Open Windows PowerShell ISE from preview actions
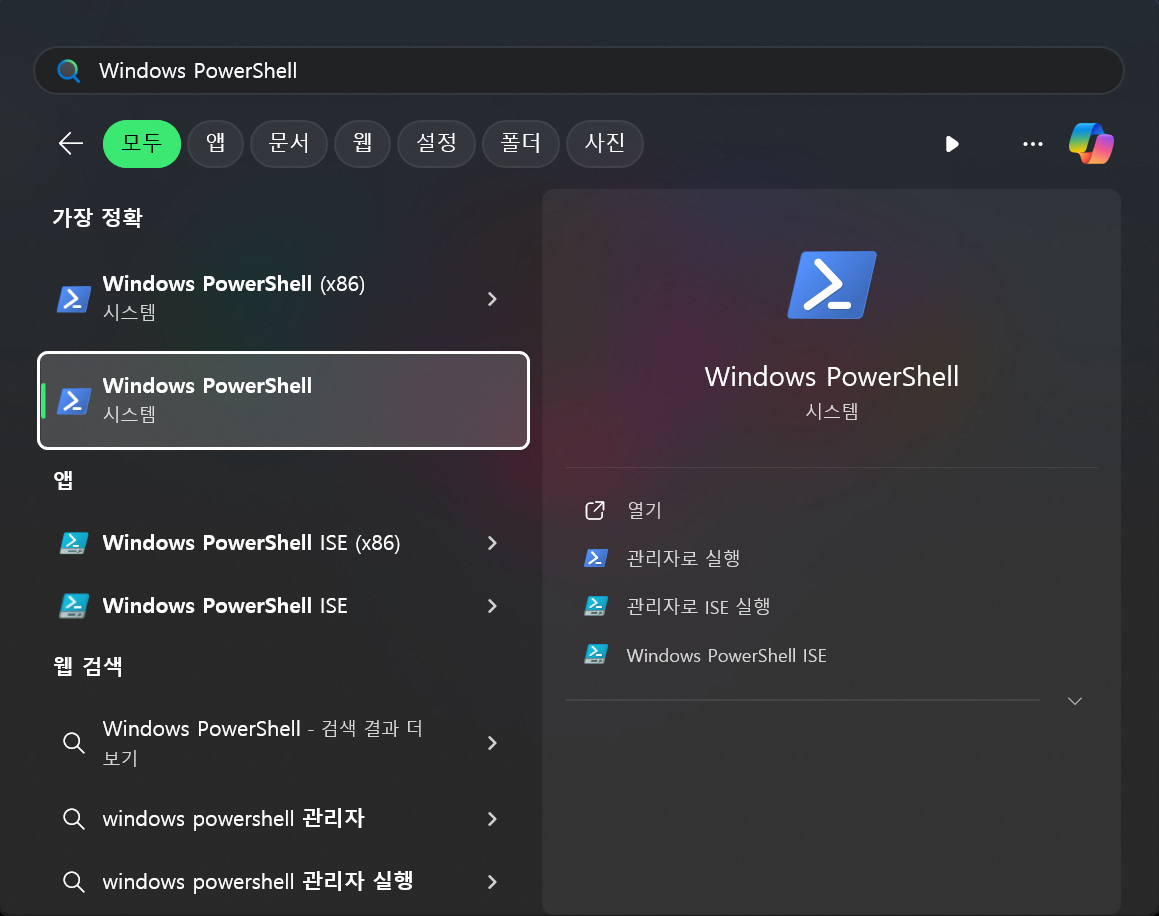1159x916 pixels. 832,656
